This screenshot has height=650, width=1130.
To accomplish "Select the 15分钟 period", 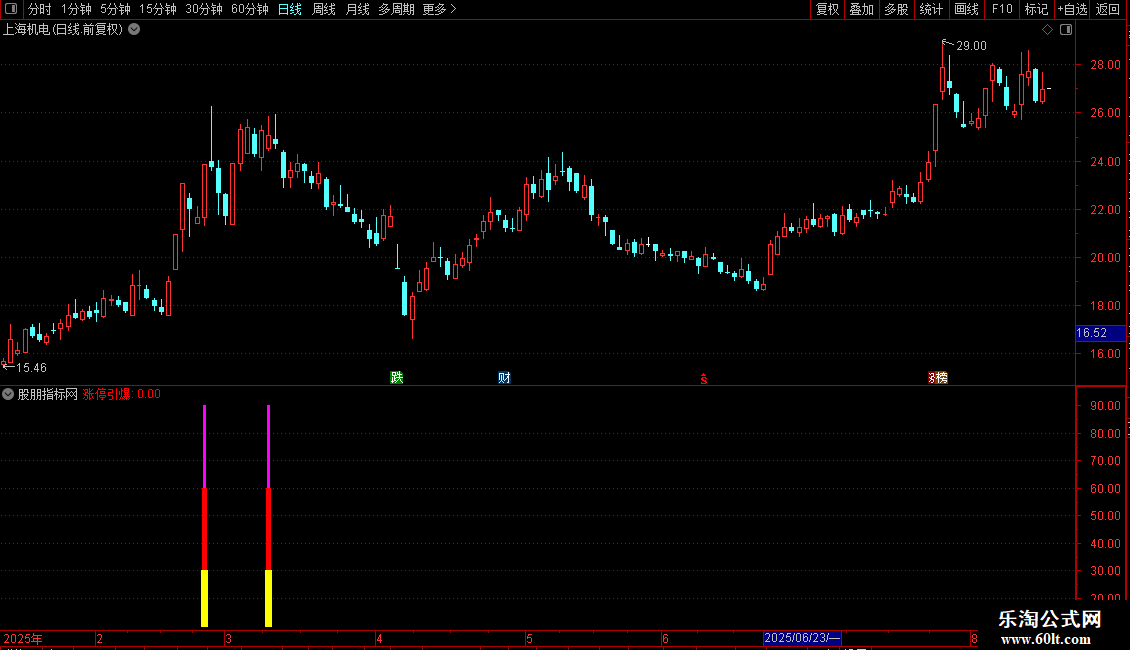I will pos(157,9).
